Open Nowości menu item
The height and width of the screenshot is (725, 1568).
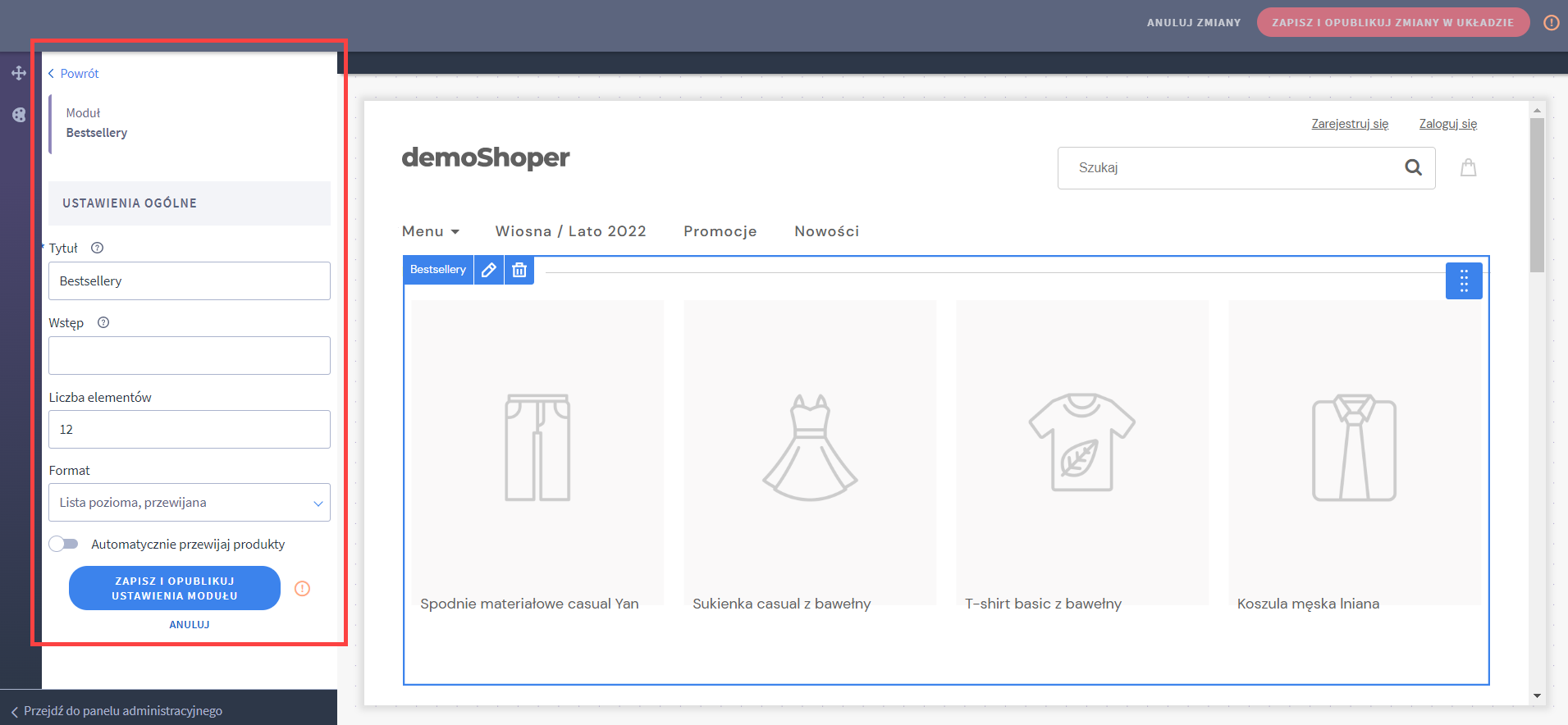click(x=826, y=231)
